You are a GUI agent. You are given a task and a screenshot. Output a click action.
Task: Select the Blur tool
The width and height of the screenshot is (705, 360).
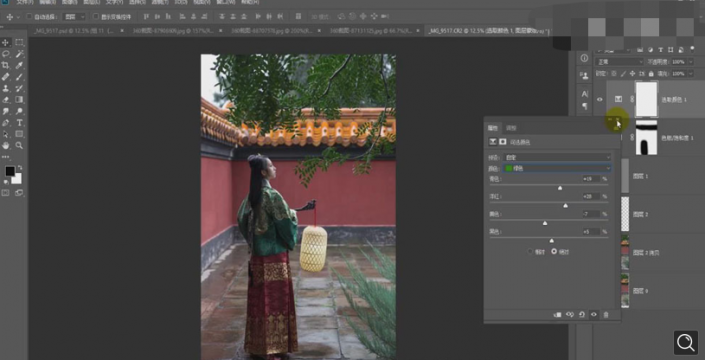(6, 111)
